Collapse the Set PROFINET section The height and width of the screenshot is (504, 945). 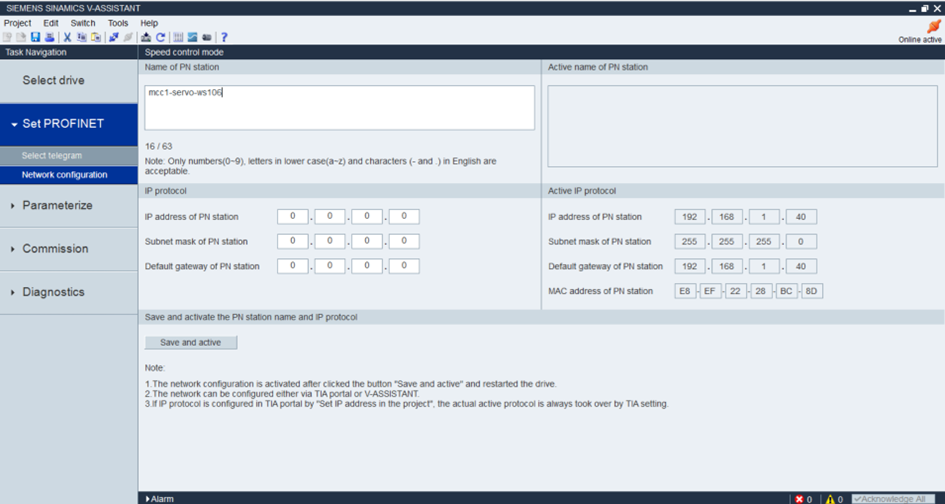(14, 124)
